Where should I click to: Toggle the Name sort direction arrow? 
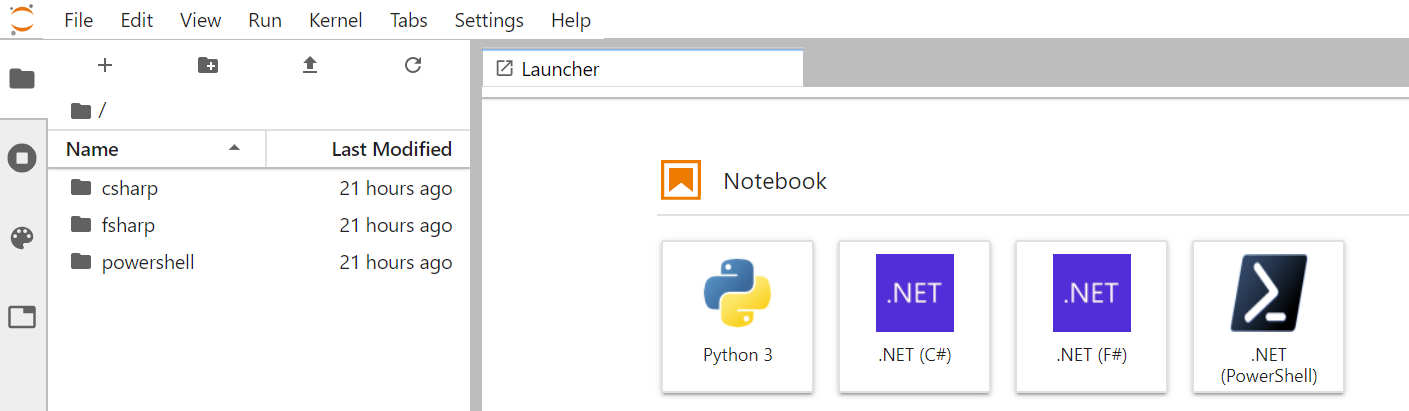234,148
